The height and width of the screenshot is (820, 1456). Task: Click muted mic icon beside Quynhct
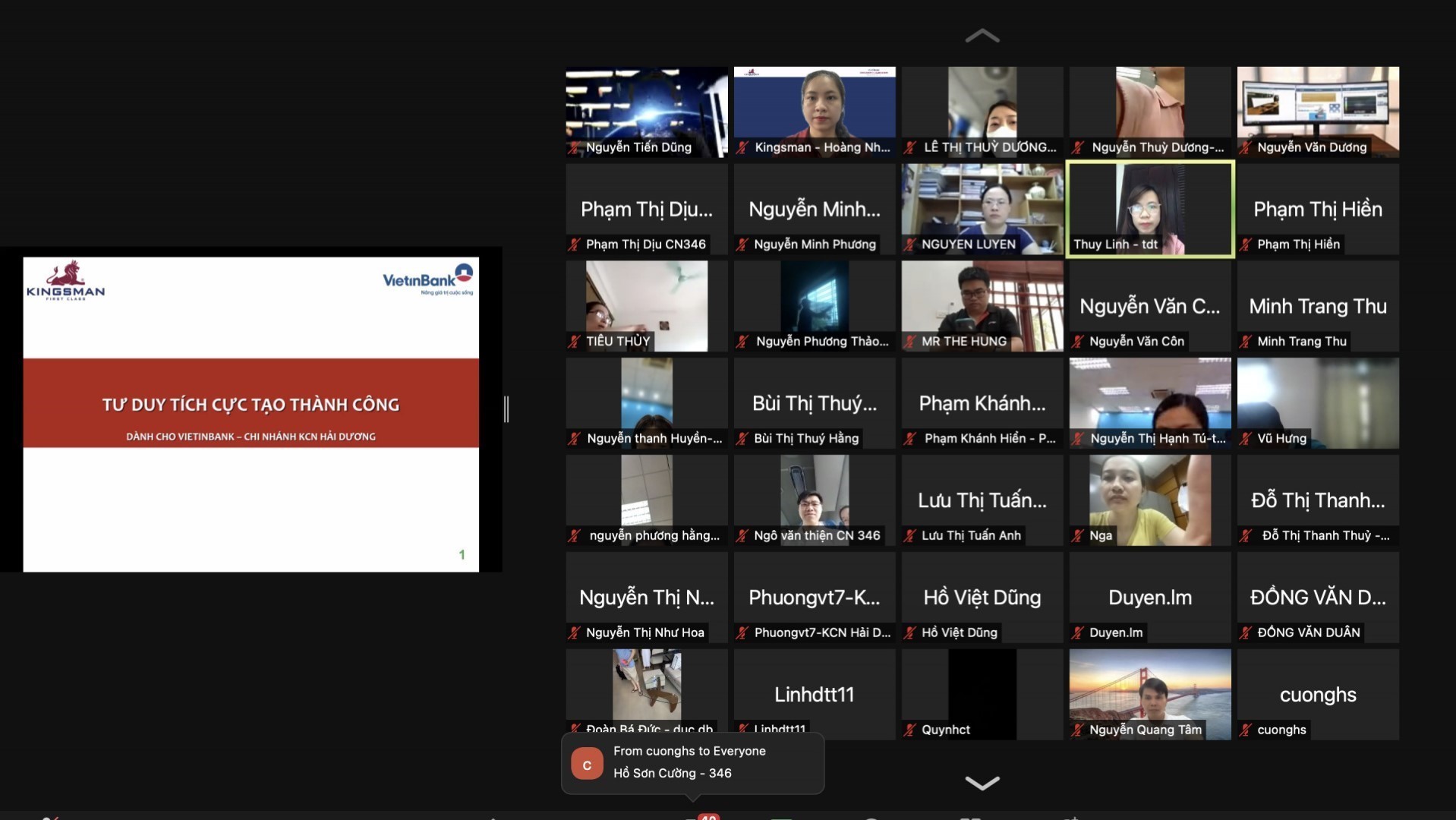(x=910, y=730)
